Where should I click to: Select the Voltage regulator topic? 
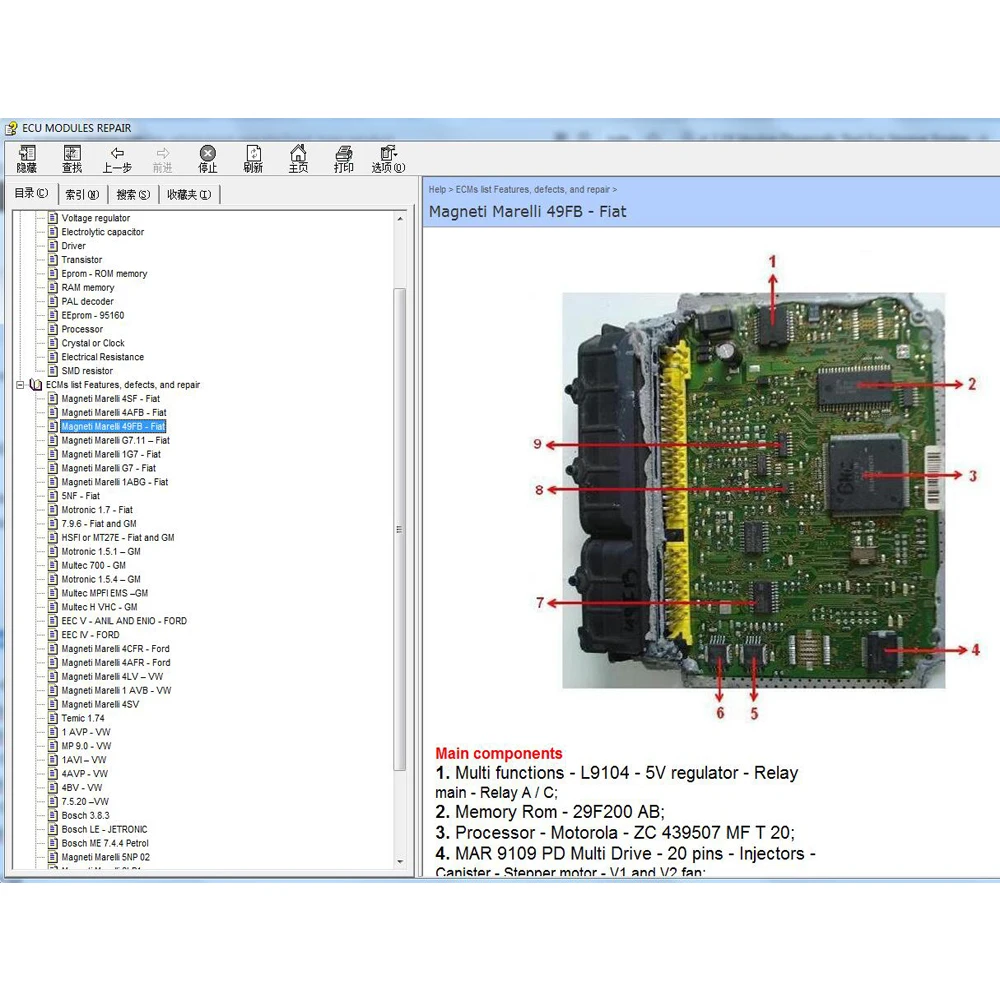(95, 218)
